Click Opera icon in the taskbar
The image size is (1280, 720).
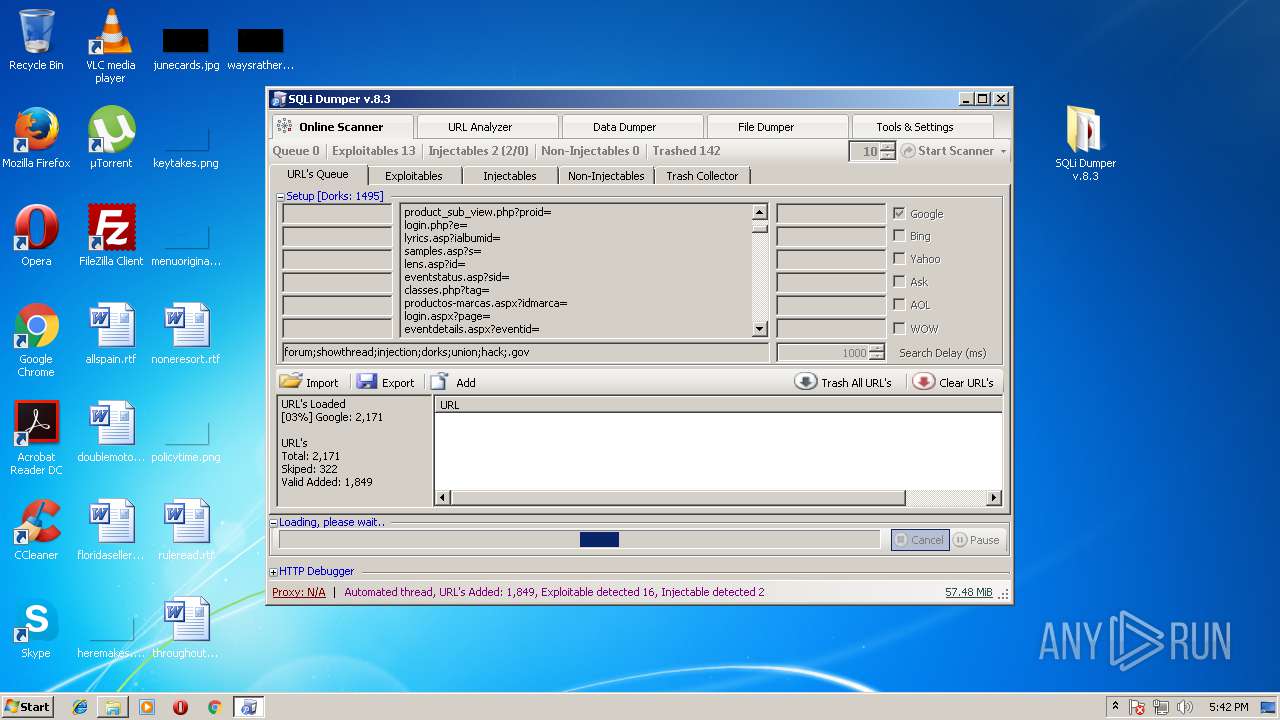pyautogui.click(x=180, y=707)
